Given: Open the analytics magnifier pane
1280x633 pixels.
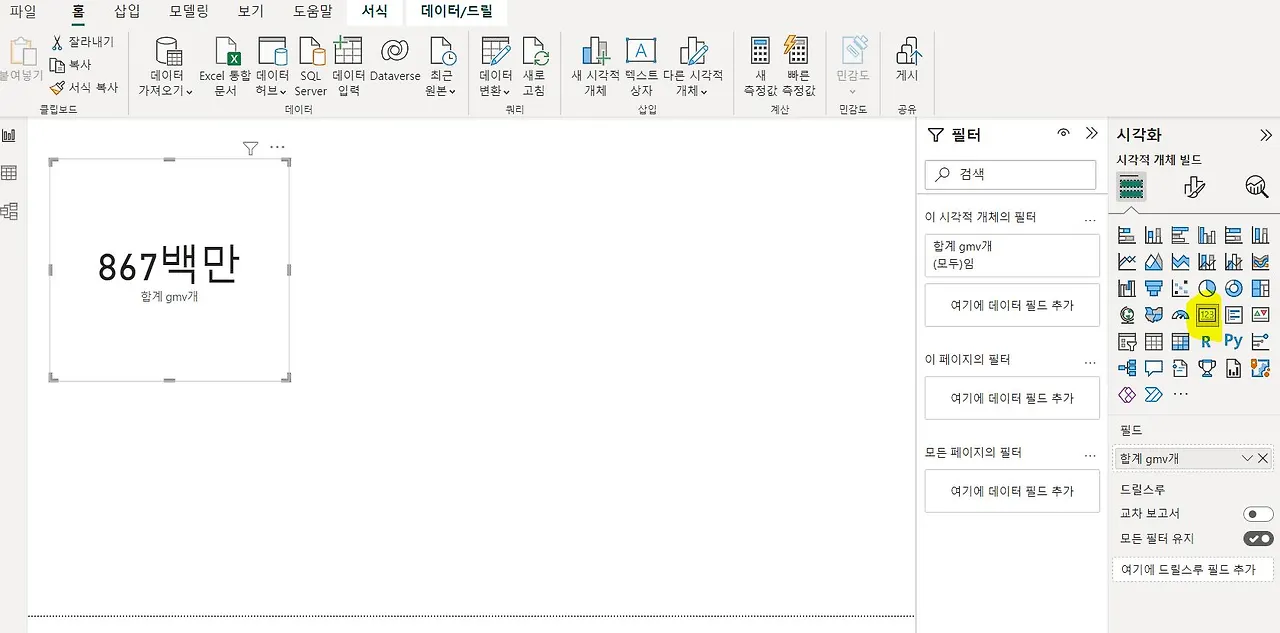Looking at the screenshot, I should [1256, 187].
